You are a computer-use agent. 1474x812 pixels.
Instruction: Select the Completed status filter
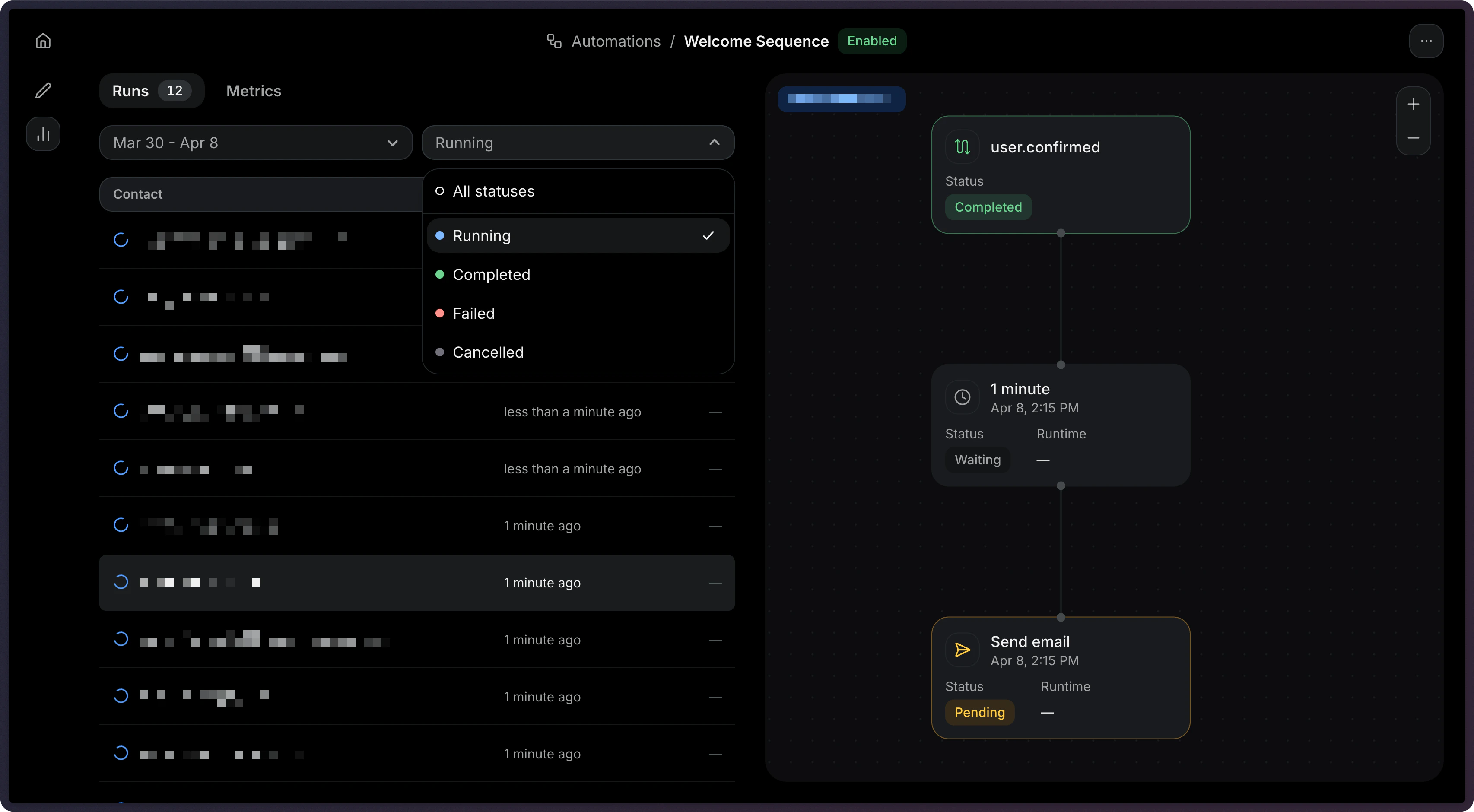[491, 274]
